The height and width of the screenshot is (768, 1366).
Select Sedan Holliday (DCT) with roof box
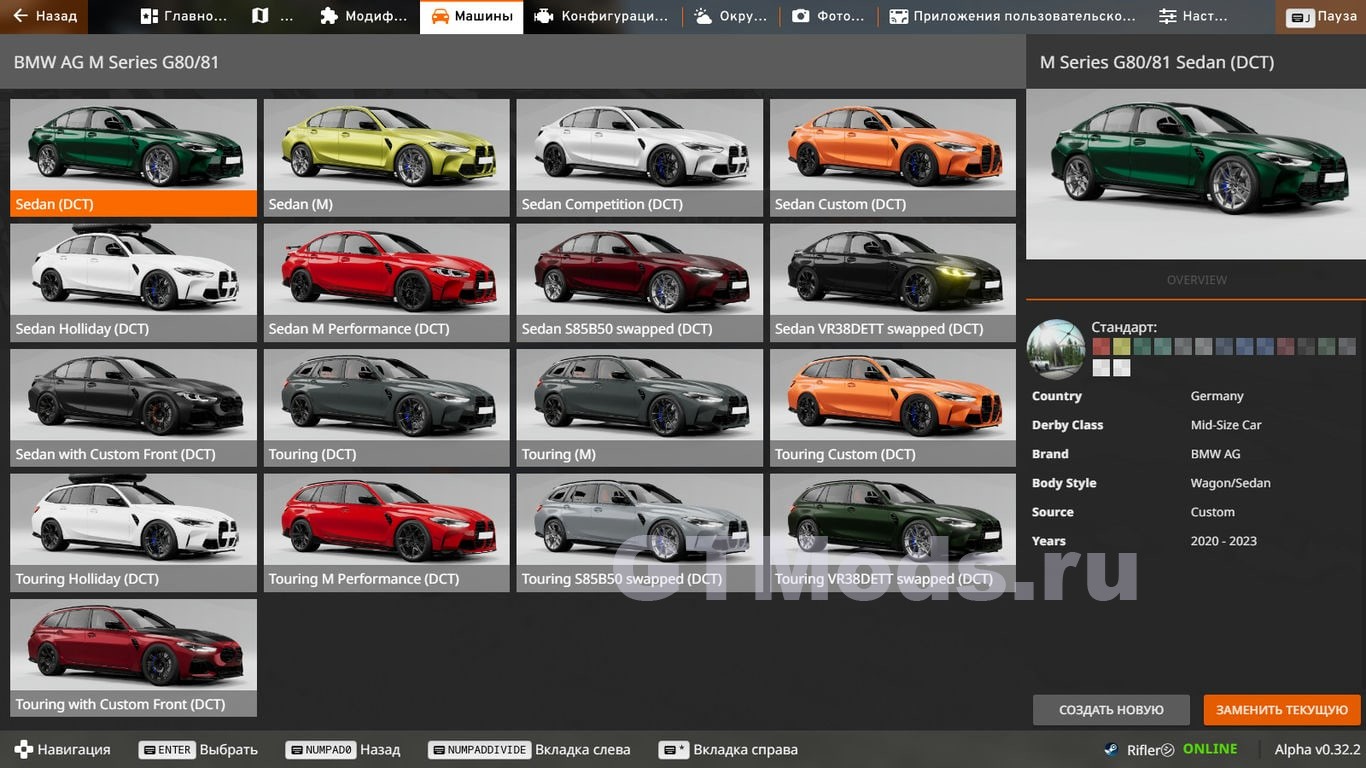point(133,283)
